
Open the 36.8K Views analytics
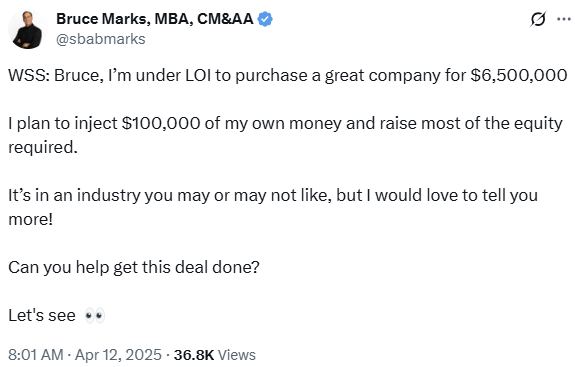point(215,355)
